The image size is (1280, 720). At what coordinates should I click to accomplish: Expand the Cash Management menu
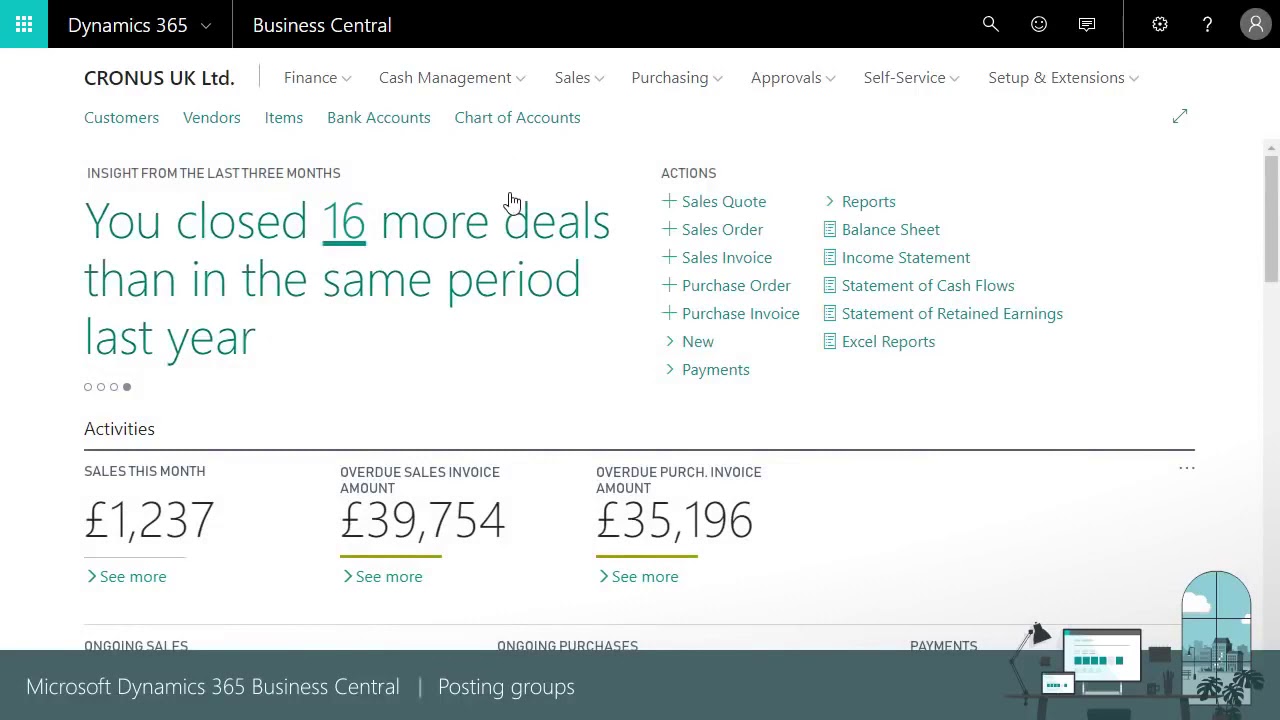452,78
